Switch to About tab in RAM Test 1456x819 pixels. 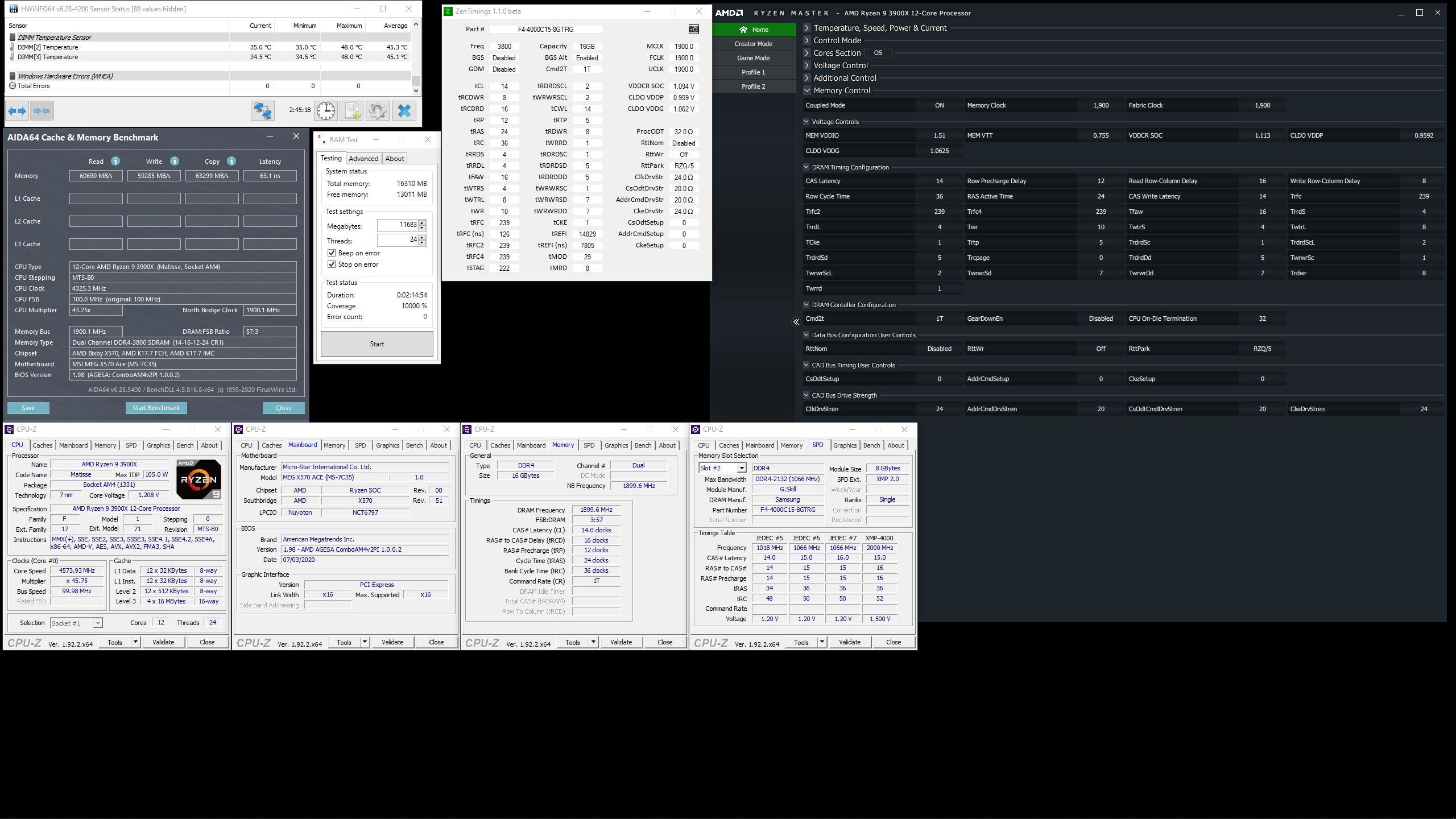pyautogui.click(x=395, y=159)
